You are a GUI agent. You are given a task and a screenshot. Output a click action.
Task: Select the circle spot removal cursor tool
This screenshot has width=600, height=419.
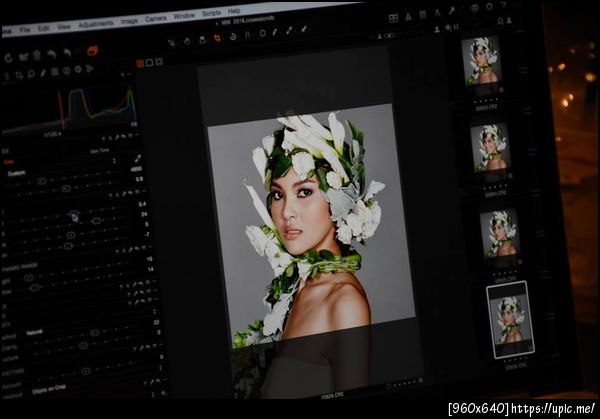coord(262,33)
